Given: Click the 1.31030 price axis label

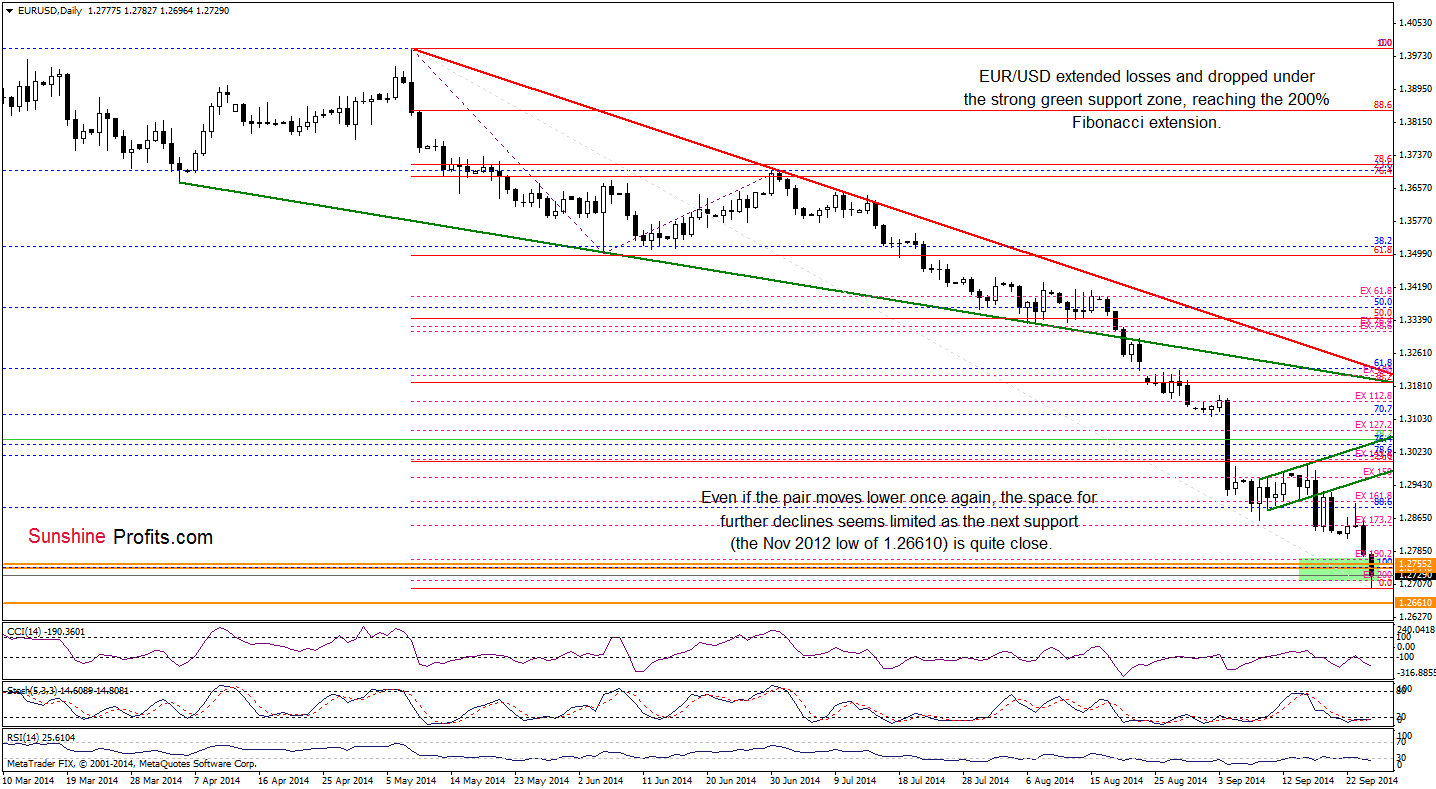Looking at the screenshot, I should pyautogui.click(x=1416, y=418).
